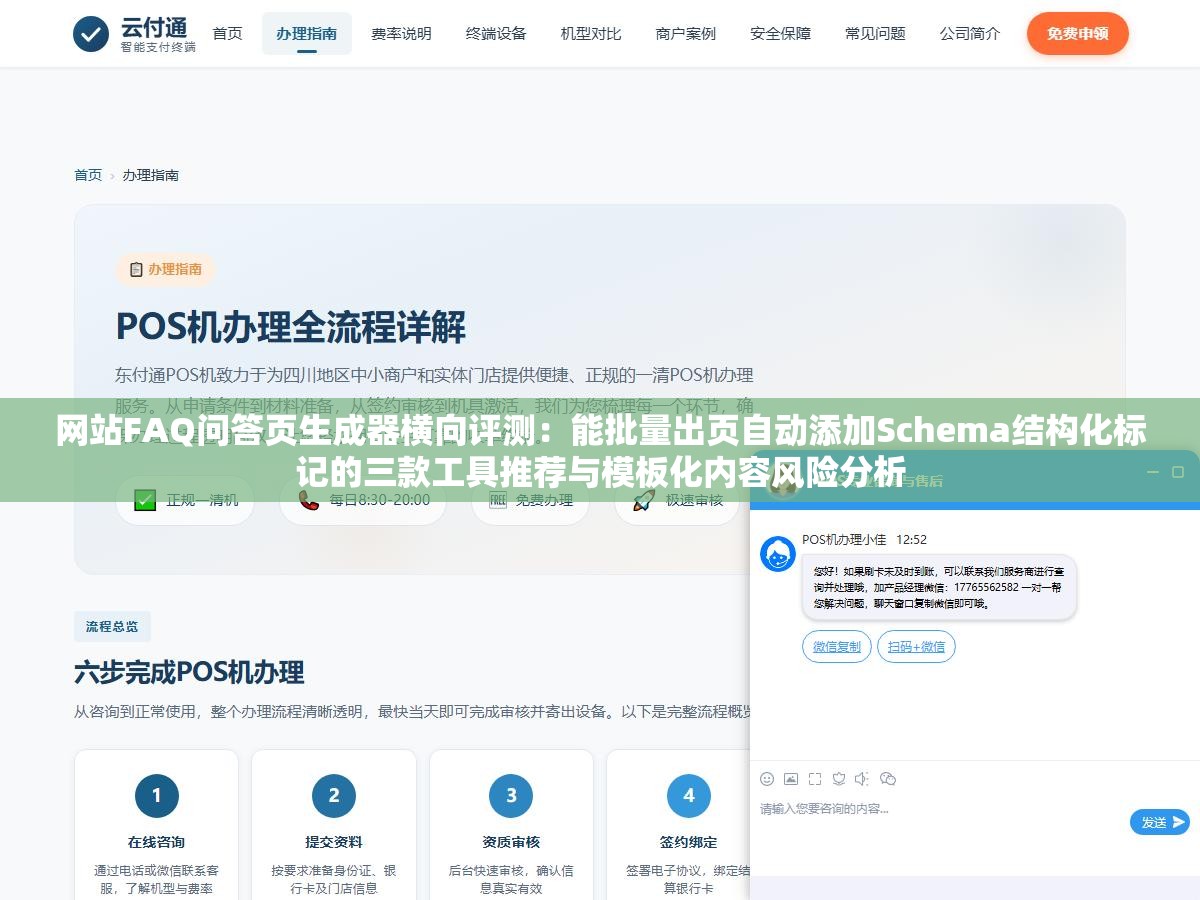Click the 扫码+微信 button in chat

click(916, 647)
